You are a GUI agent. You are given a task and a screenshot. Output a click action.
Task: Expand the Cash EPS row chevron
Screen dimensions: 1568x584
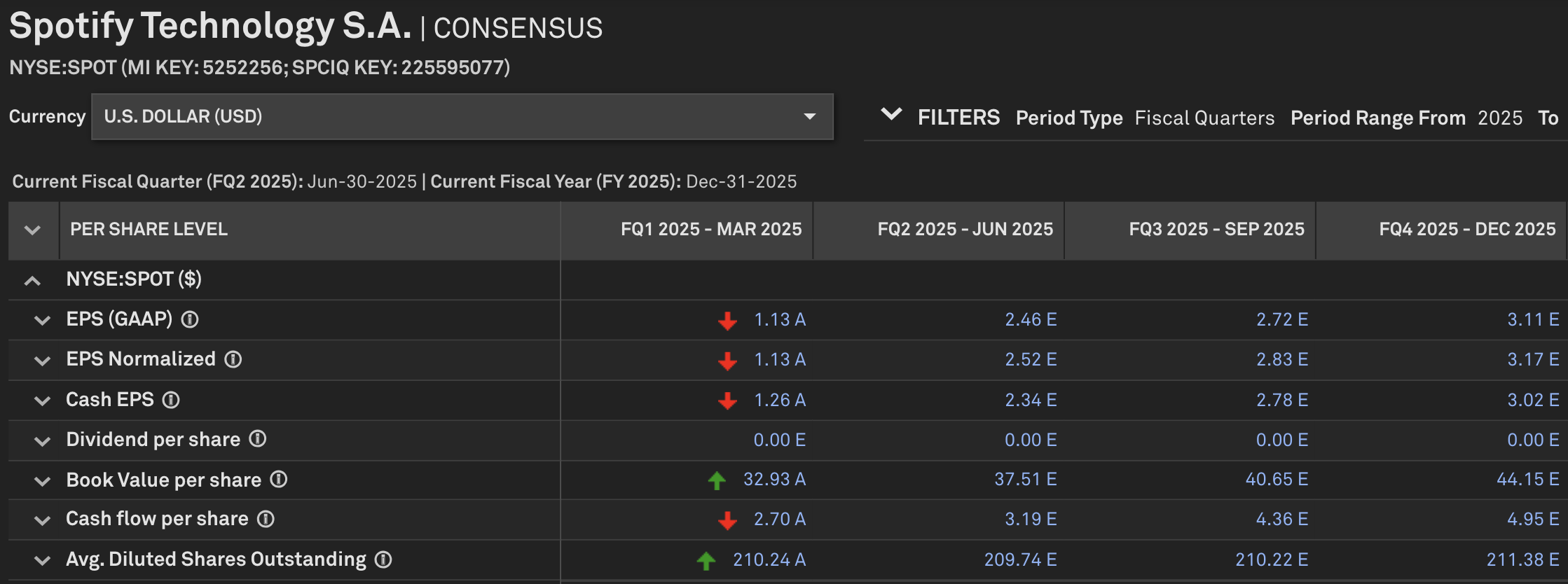click(43, 401)
